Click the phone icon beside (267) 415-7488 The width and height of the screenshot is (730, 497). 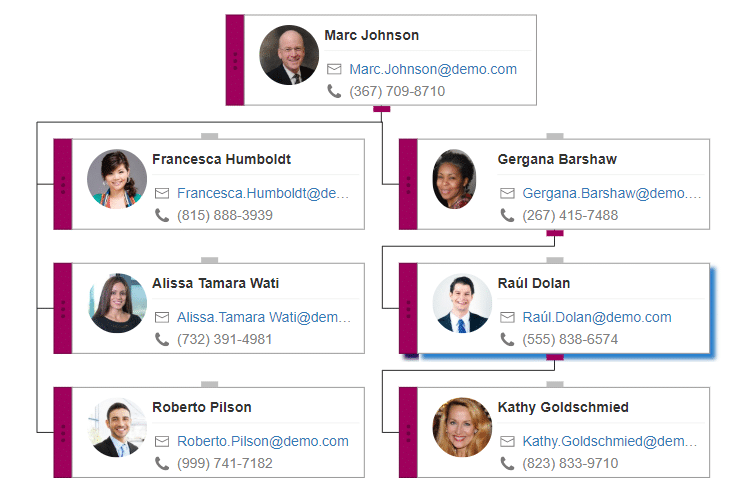[507, 215]
